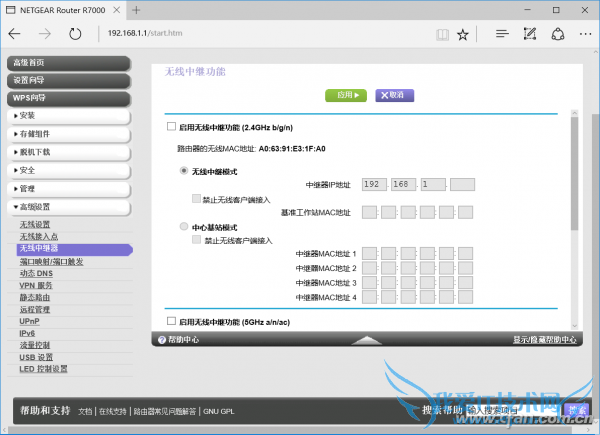Open the browser more options ellipsis

(x=585, y=34)
